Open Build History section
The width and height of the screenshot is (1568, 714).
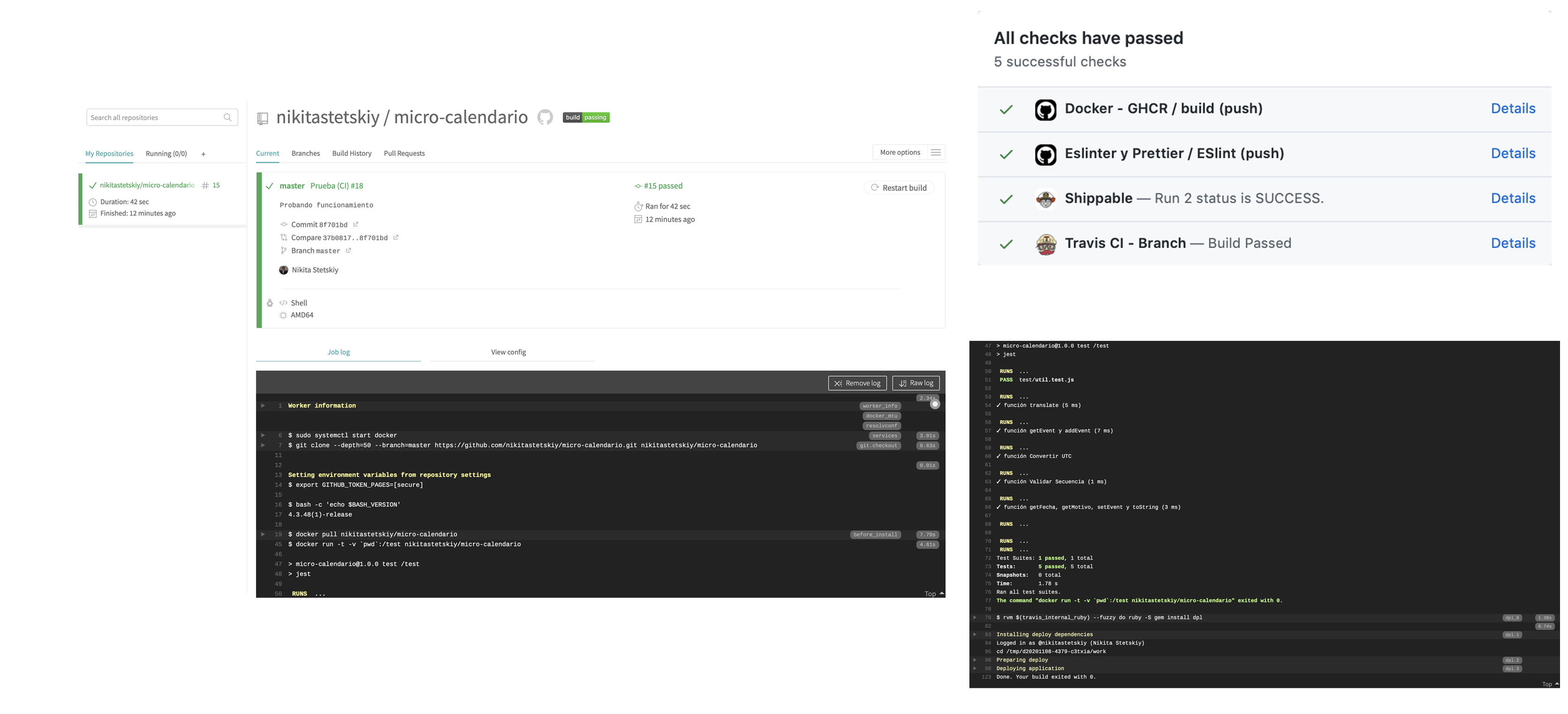click(x=351, y=153)
